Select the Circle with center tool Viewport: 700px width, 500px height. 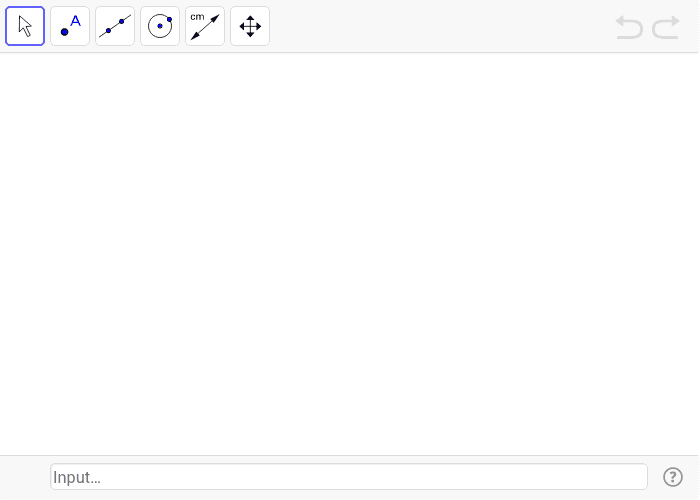click(160, 26)
